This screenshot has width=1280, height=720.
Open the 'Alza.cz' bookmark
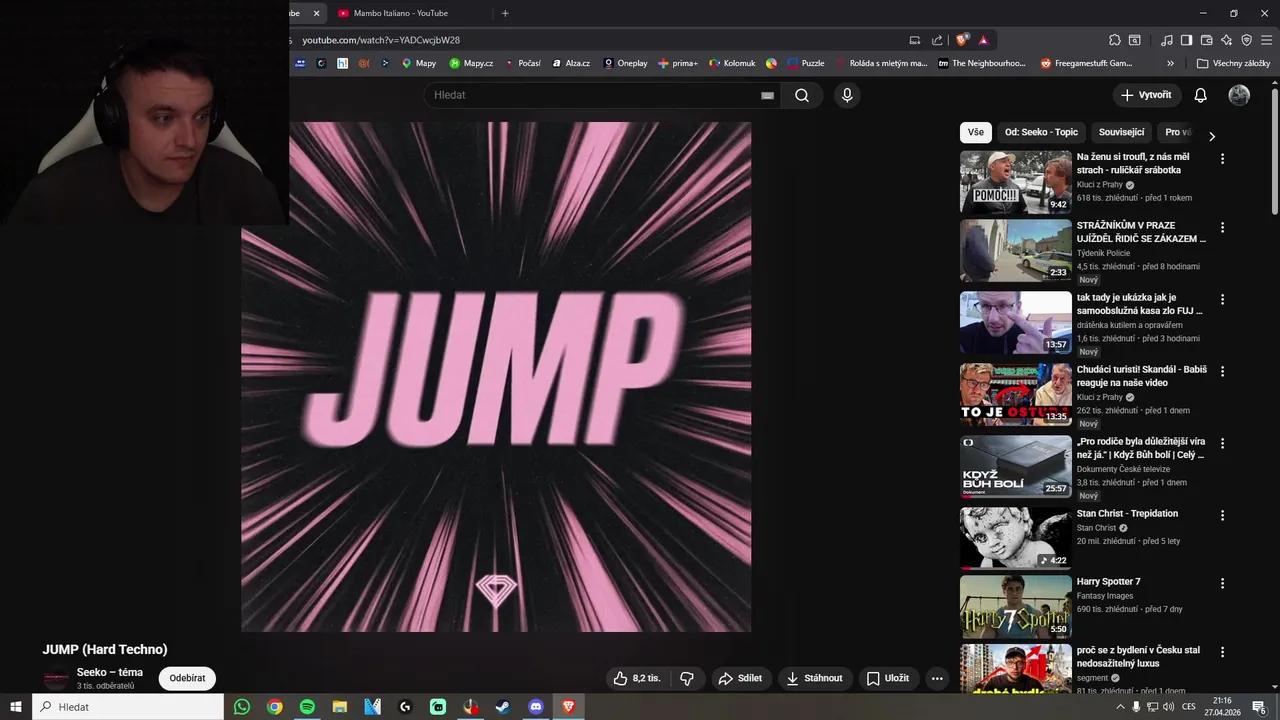[x=571, y=63]
